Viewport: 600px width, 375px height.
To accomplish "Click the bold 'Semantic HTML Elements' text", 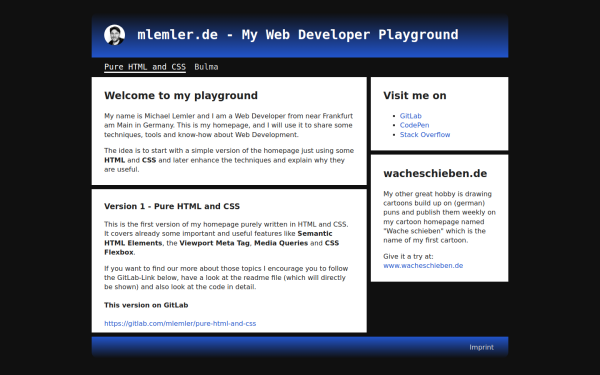I will (218, 238).
